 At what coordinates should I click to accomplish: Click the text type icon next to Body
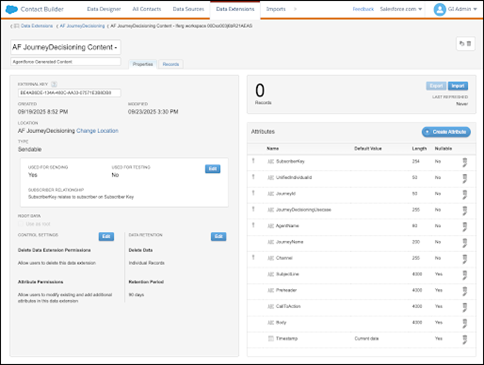(x=271, y=323)
